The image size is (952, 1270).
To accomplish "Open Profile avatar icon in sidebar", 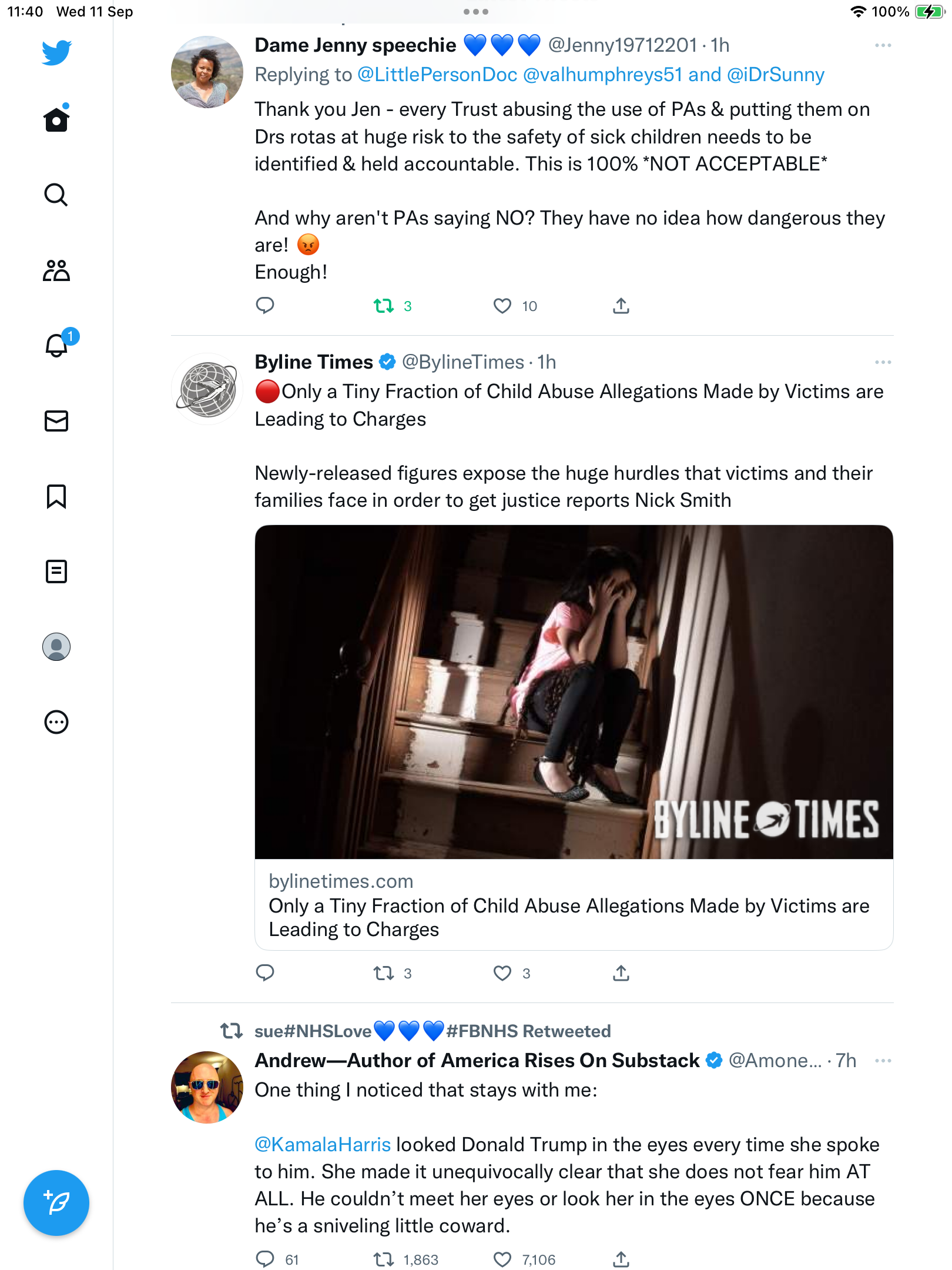I will [56, 647].
